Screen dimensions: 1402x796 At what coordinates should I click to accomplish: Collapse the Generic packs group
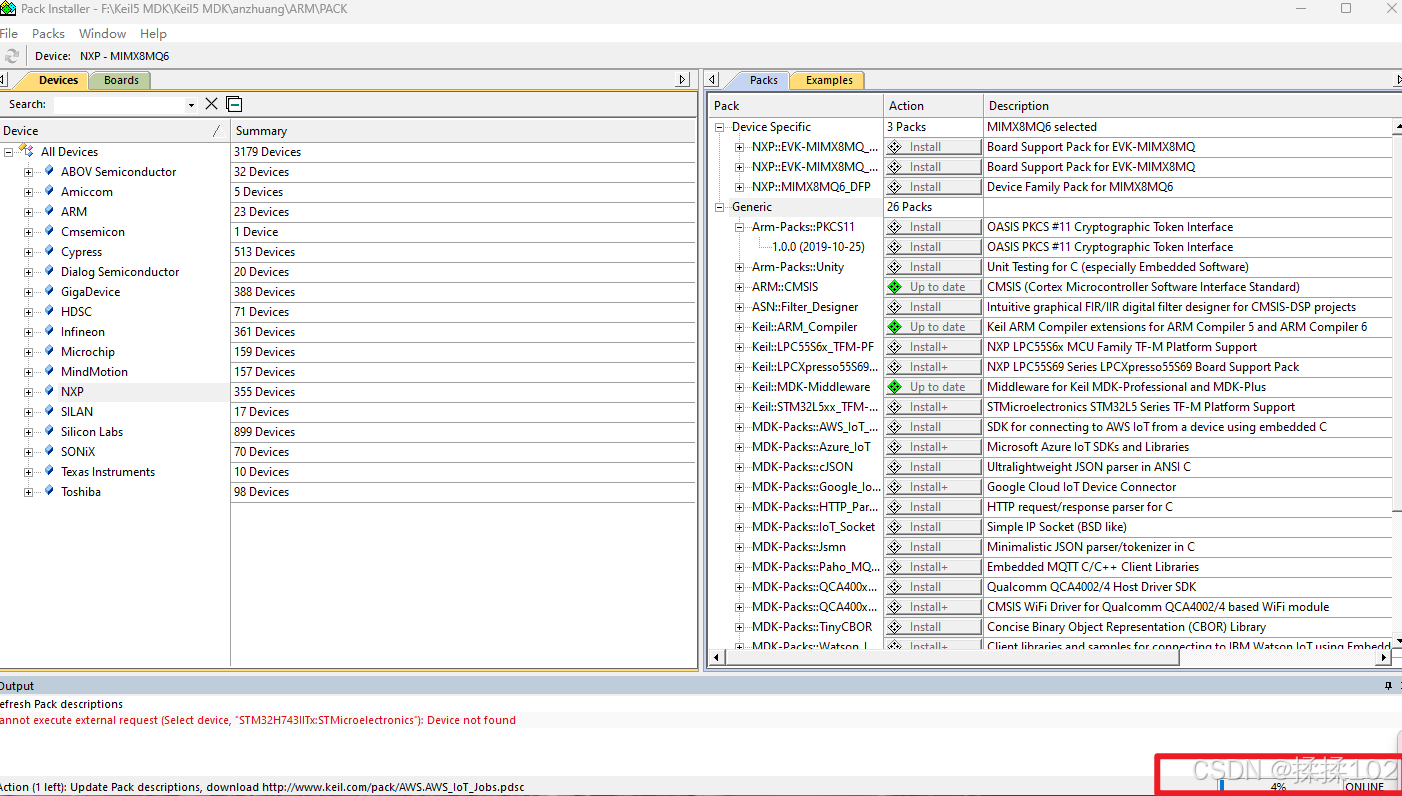pyautogui.click(x=719, y=207)
